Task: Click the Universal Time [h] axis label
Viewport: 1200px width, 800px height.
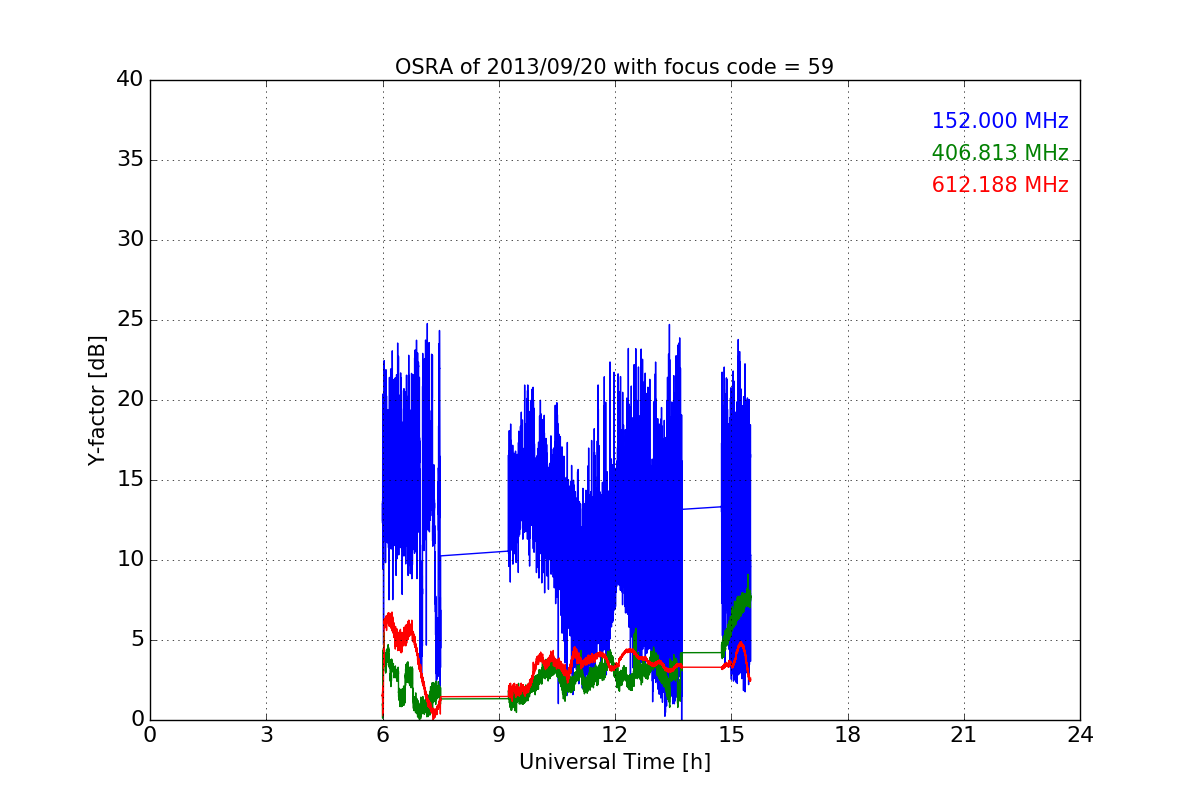Action: click(614, 762)
